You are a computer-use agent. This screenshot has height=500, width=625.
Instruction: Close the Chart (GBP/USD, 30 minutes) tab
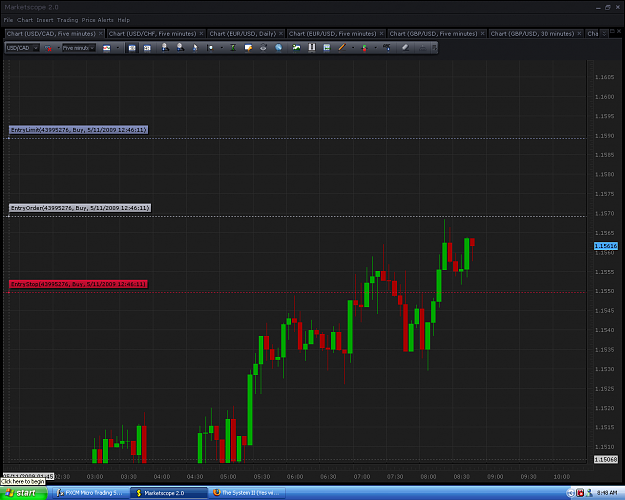pos(580,33)
